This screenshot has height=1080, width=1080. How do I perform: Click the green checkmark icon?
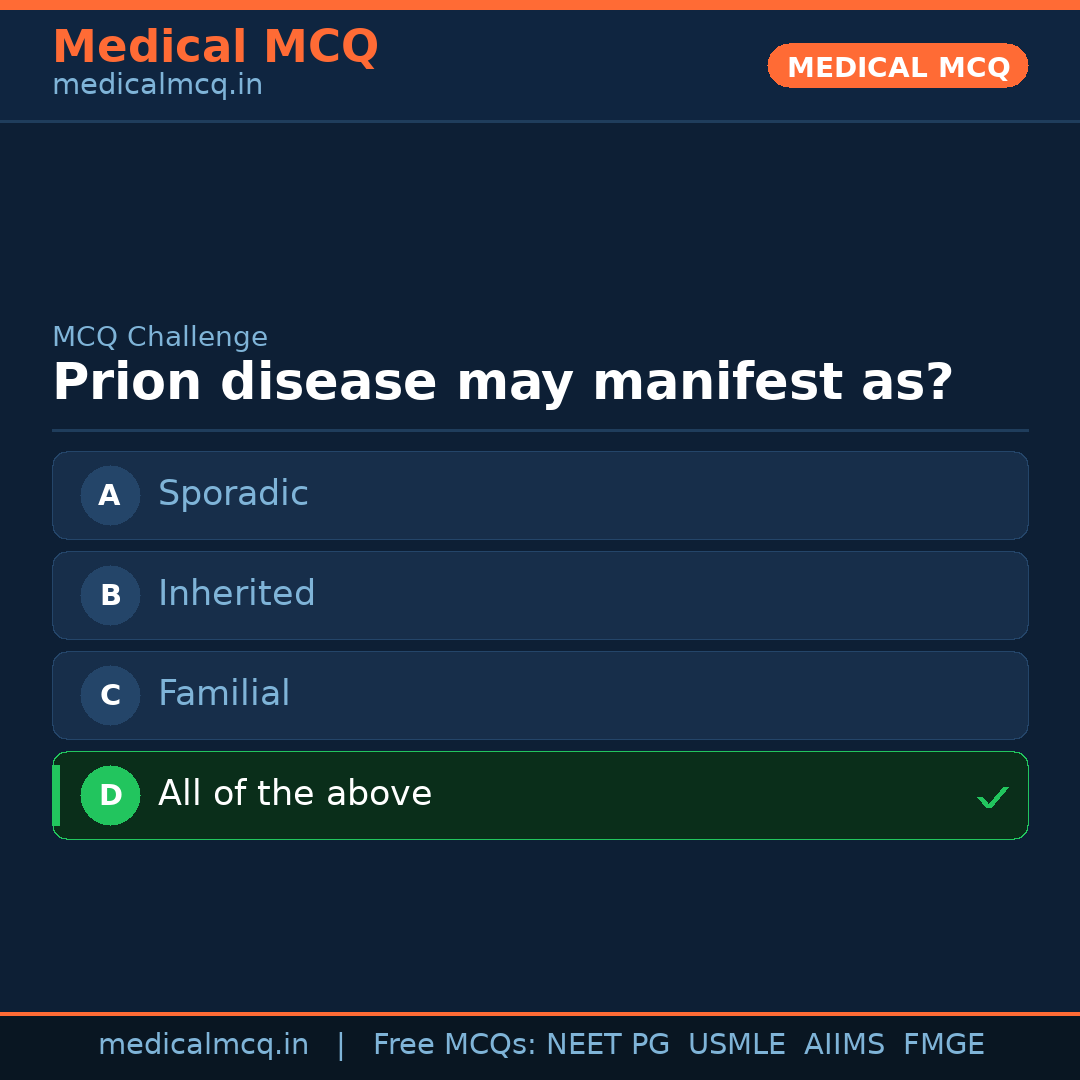point(992,797)
